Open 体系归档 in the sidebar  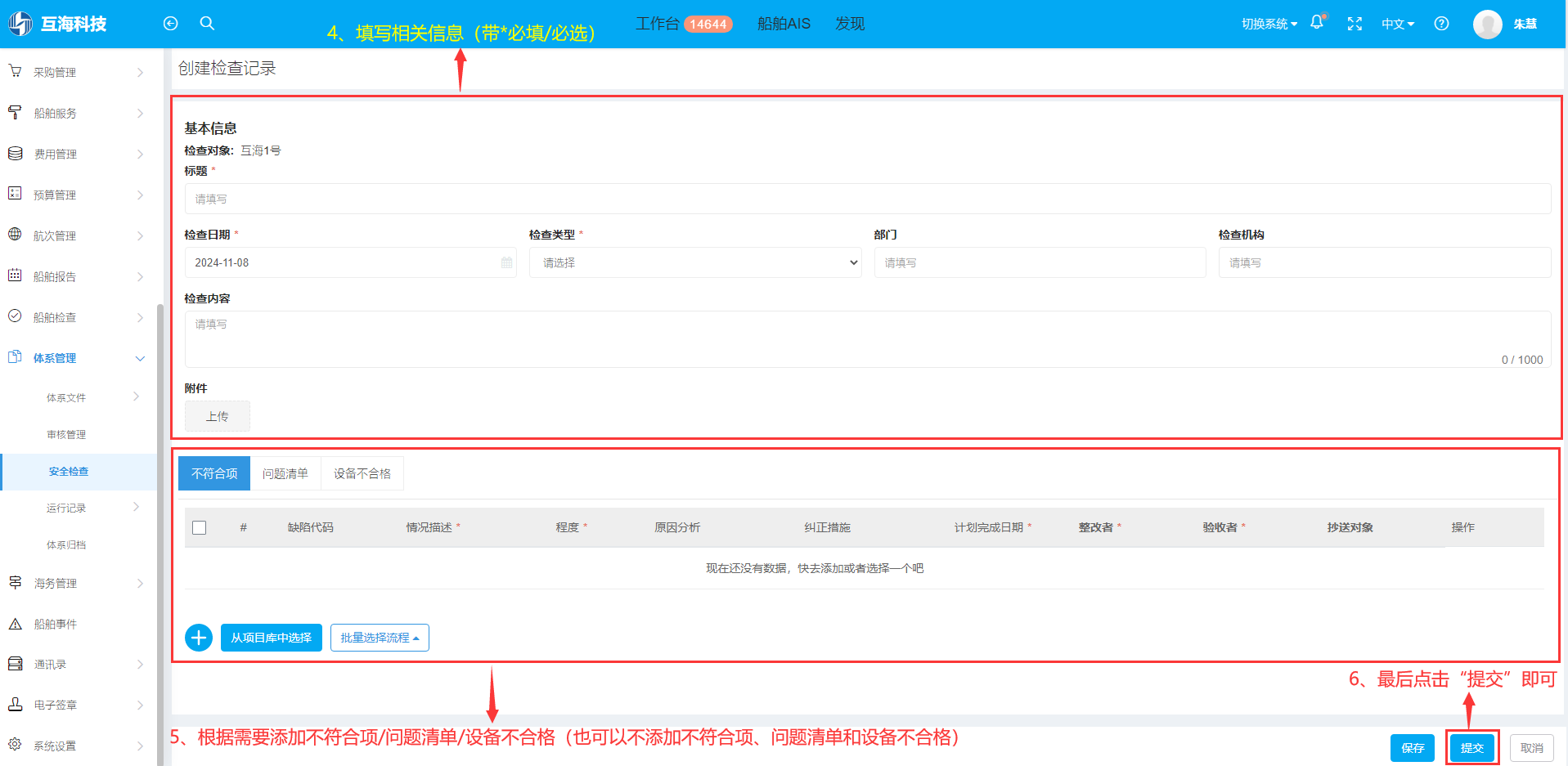[x=66, y=544]
